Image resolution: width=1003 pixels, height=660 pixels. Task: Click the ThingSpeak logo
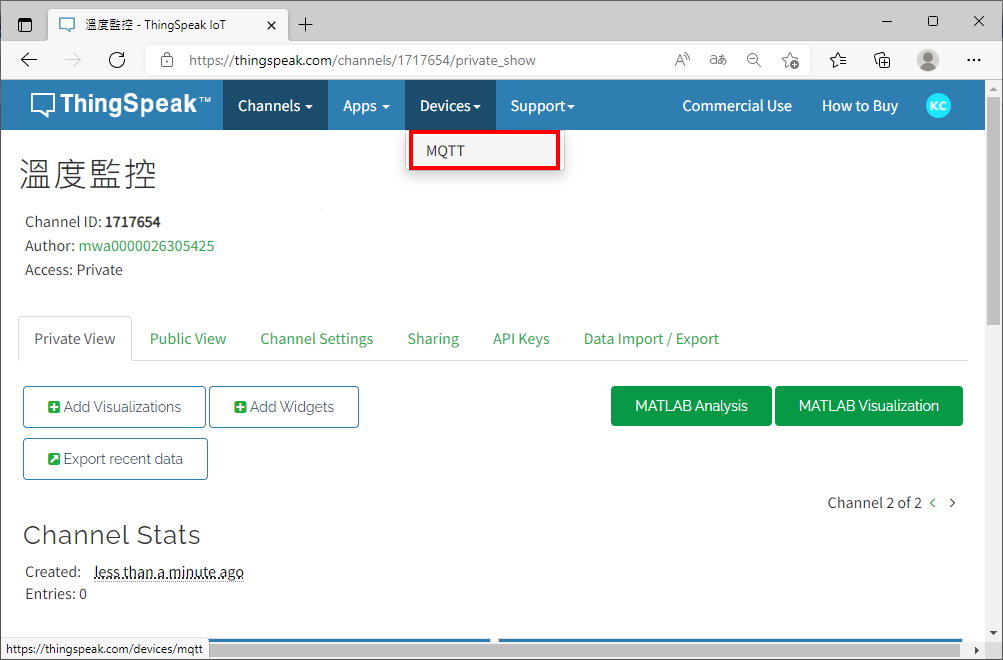pos(120,104)
